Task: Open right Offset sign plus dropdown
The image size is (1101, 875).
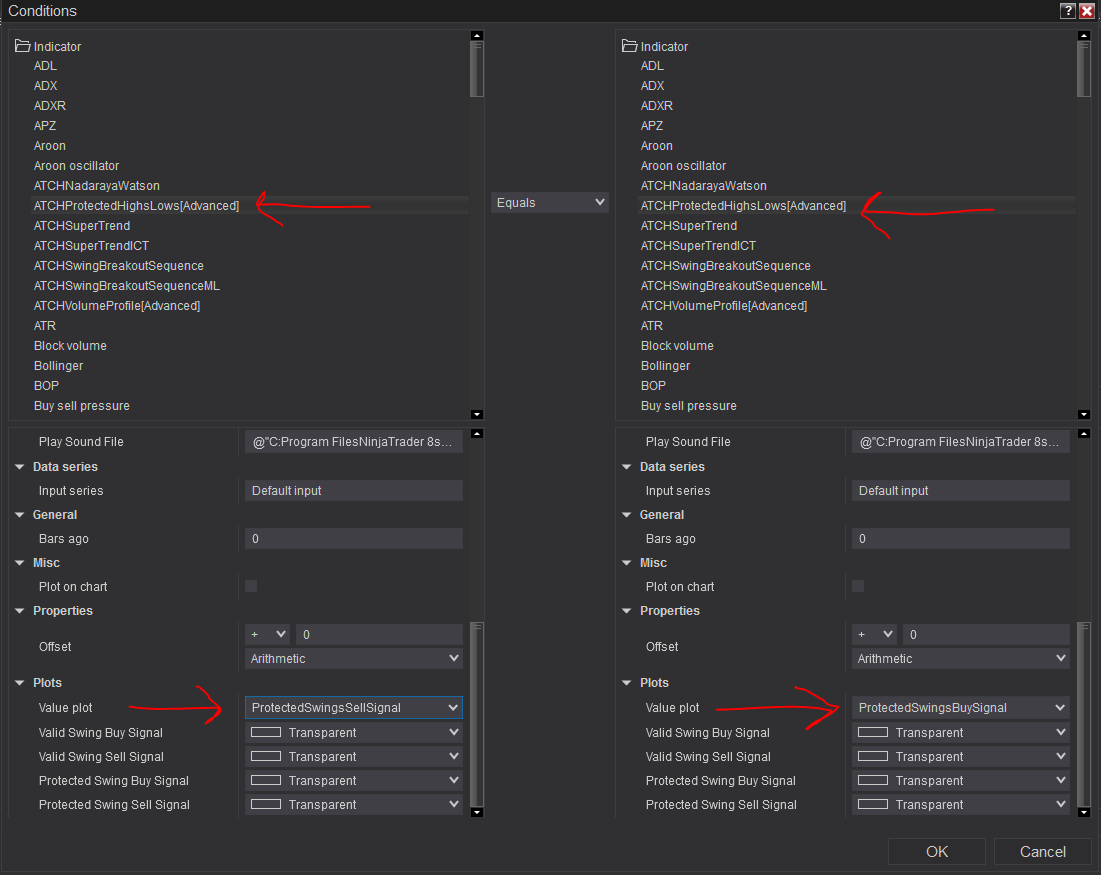Action: click(x=874, y=634)
